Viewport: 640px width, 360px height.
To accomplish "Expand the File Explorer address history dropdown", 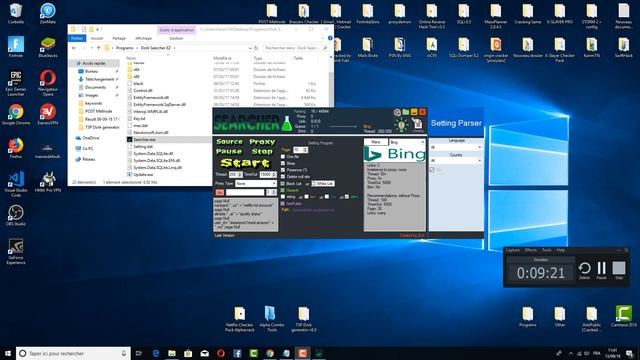I will (250, 48).
